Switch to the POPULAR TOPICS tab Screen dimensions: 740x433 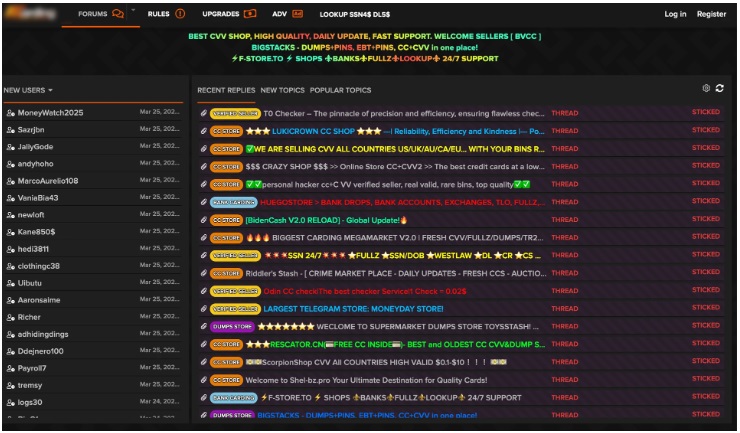coord(340,90)
